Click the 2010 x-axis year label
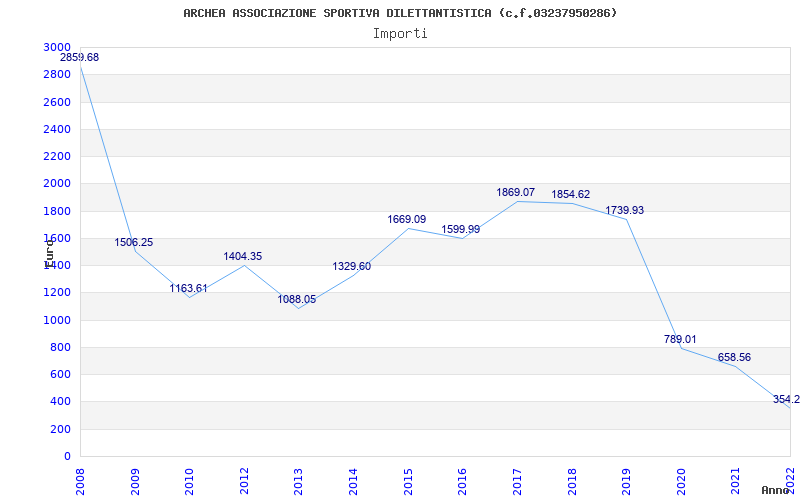 [x=189, y=481]
